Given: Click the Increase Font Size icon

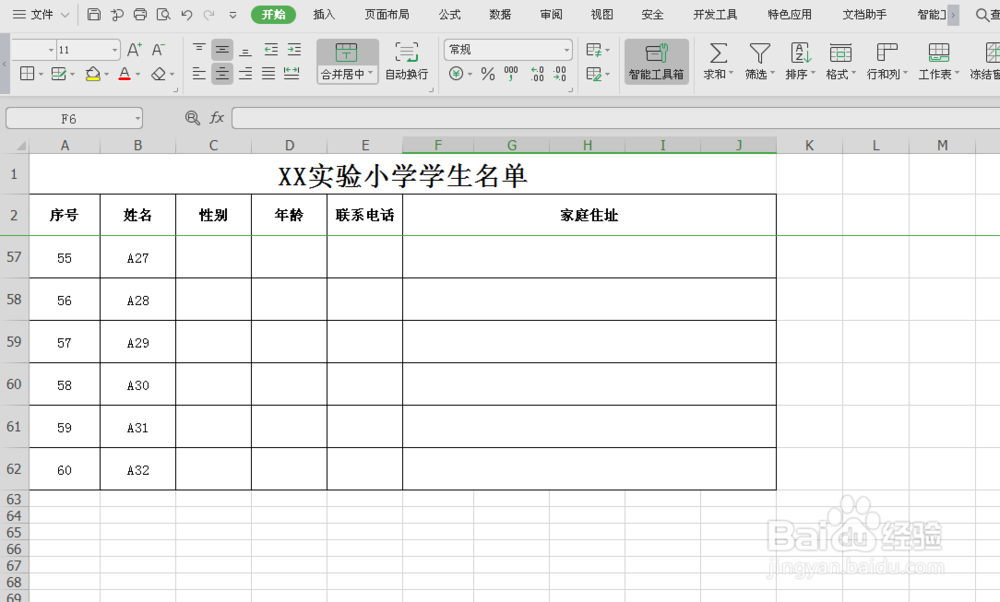Looking at the screenshot, I should point(133,47).
